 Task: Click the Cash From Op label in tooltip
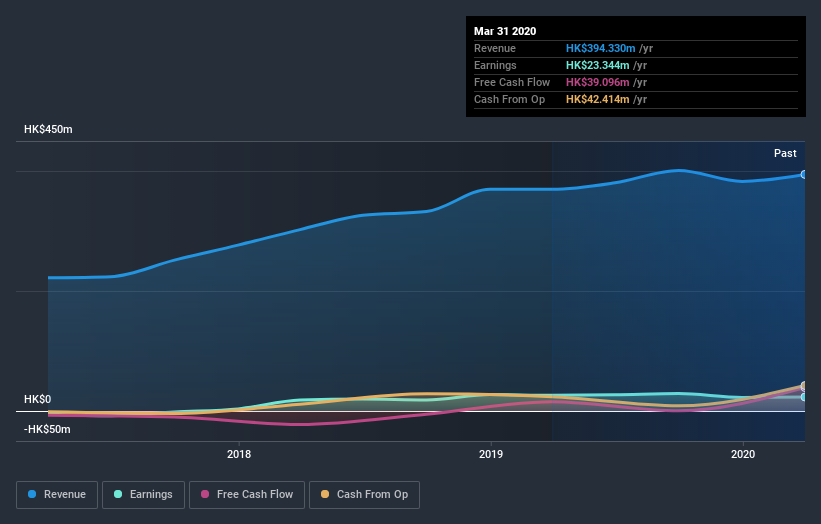click(x=509, y=99)
